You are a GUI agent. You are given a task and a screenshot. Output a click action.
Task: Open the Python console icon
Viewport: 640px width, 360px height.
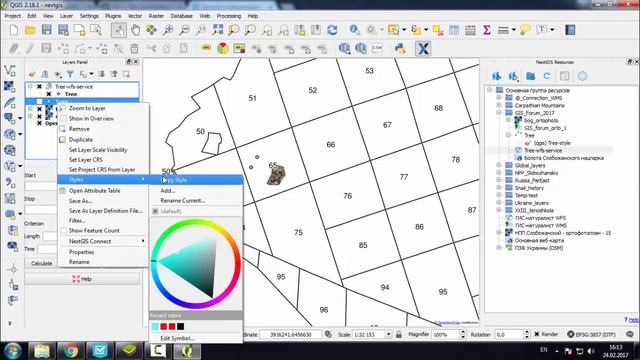[x=400, y=49]
